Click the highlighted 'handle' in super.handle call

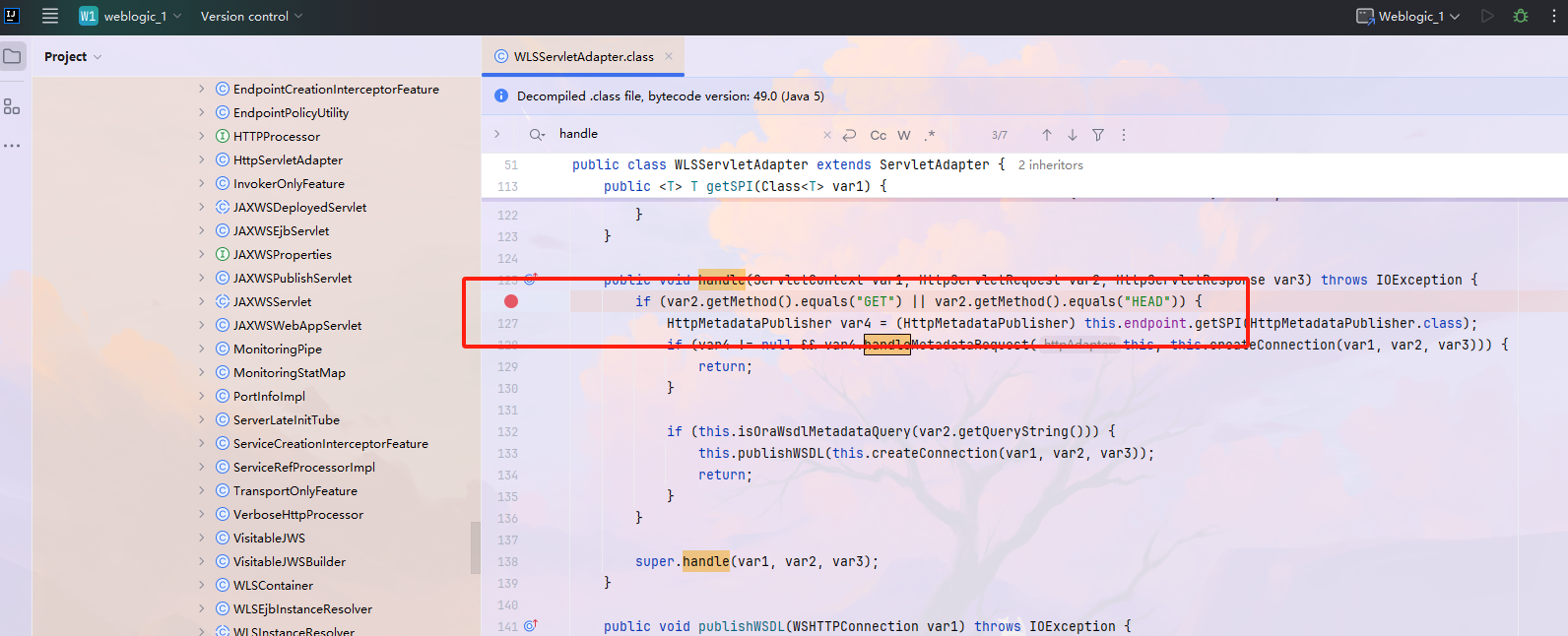(706, 561)
